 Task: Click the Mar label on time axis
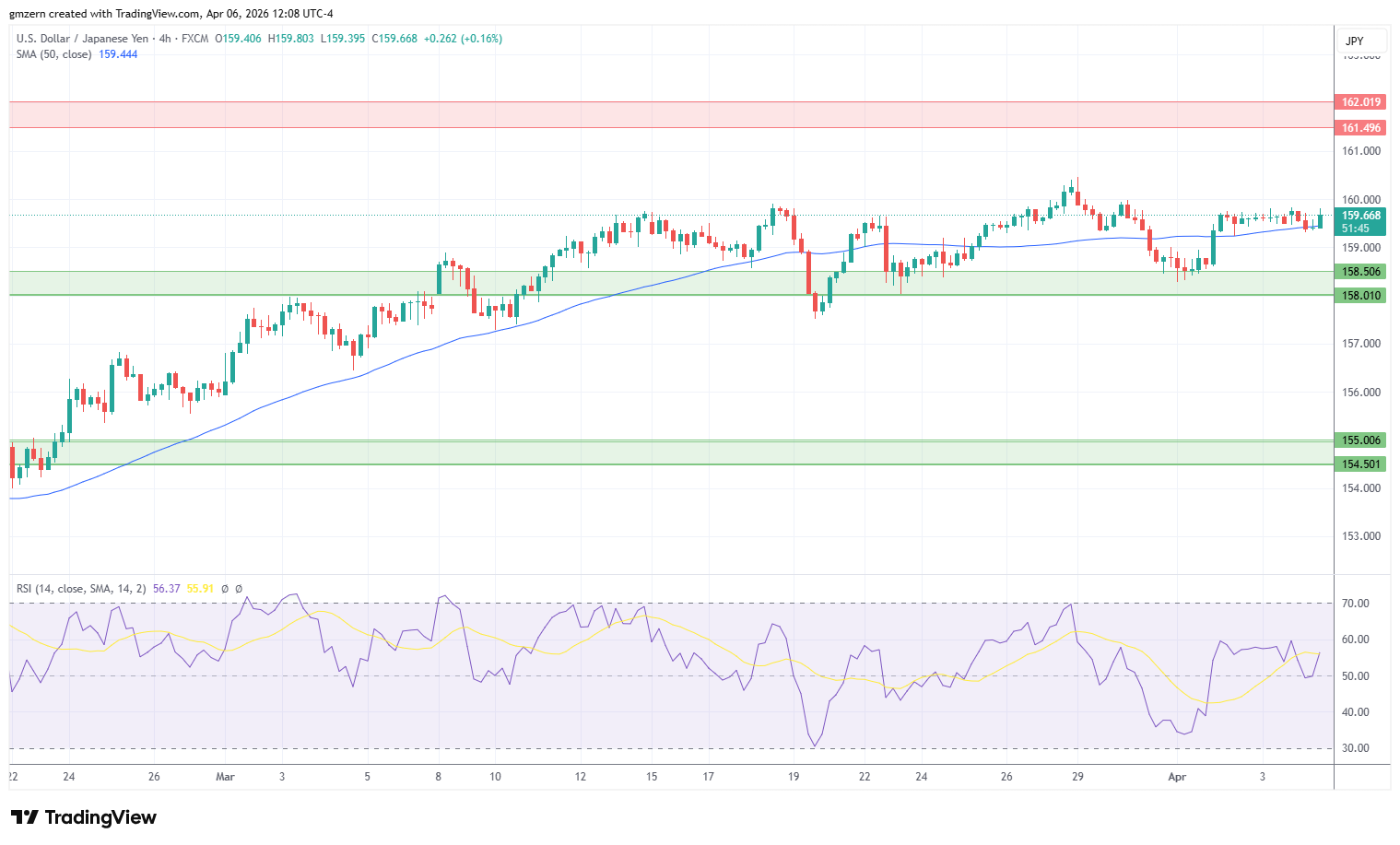(225, 777)
